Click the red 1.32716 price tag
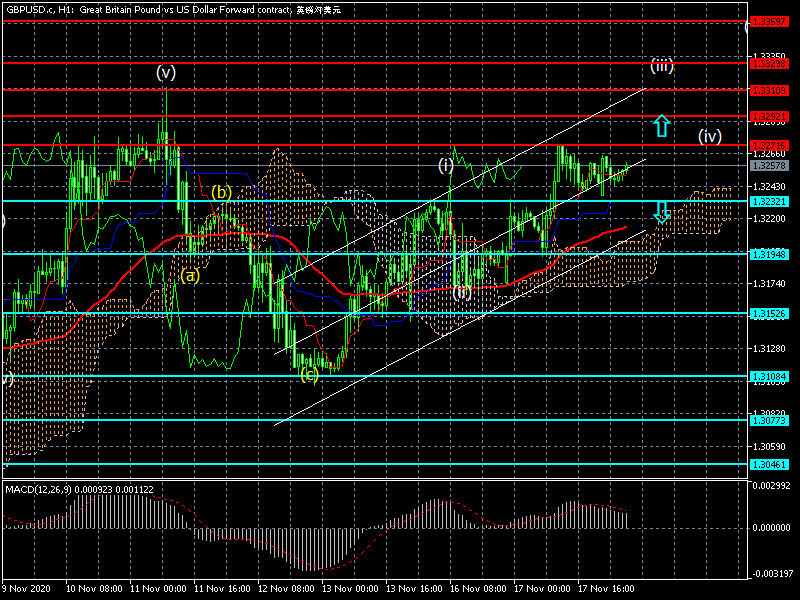The image size is (800, 600). pyautogui.click(x=769, y=145)
